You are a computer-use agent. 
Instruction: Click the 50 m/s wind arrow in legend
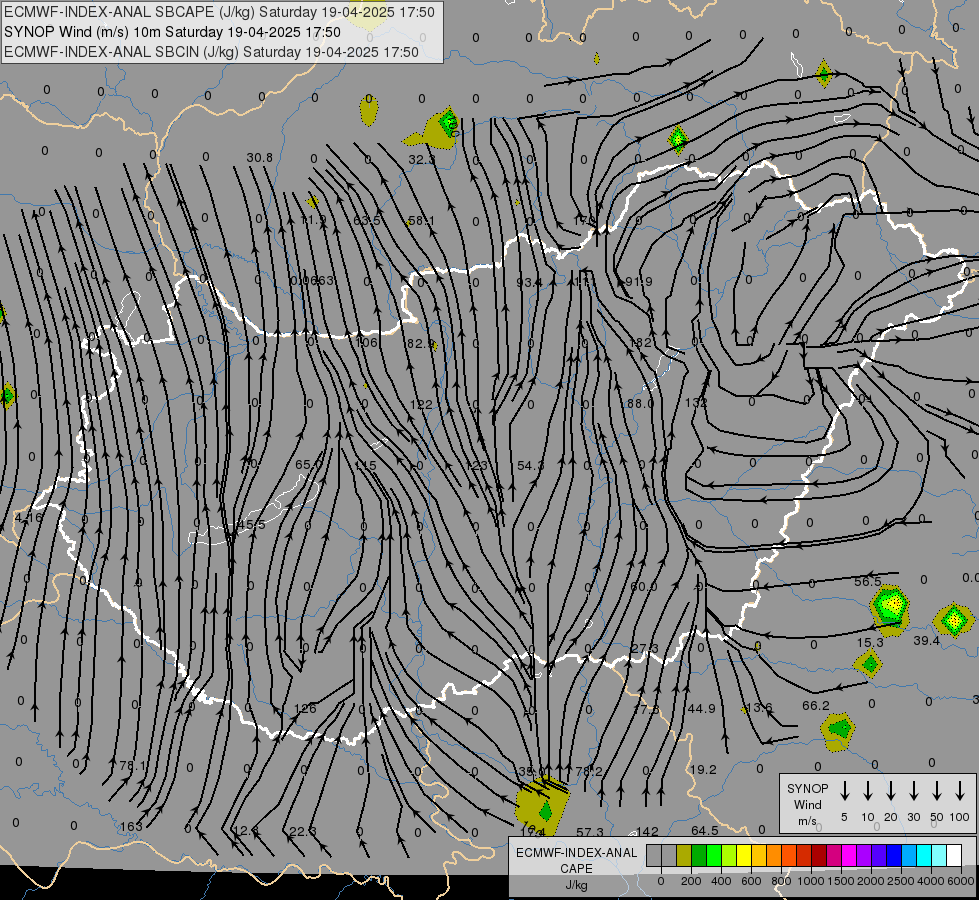[937, 791]
